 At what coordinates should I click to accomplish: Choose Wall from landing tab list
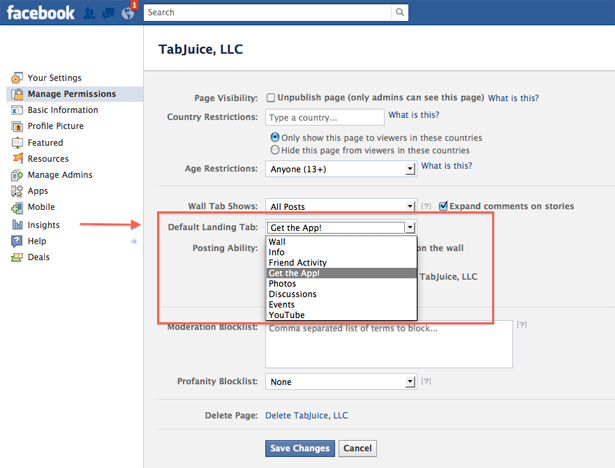click(341, 242)
